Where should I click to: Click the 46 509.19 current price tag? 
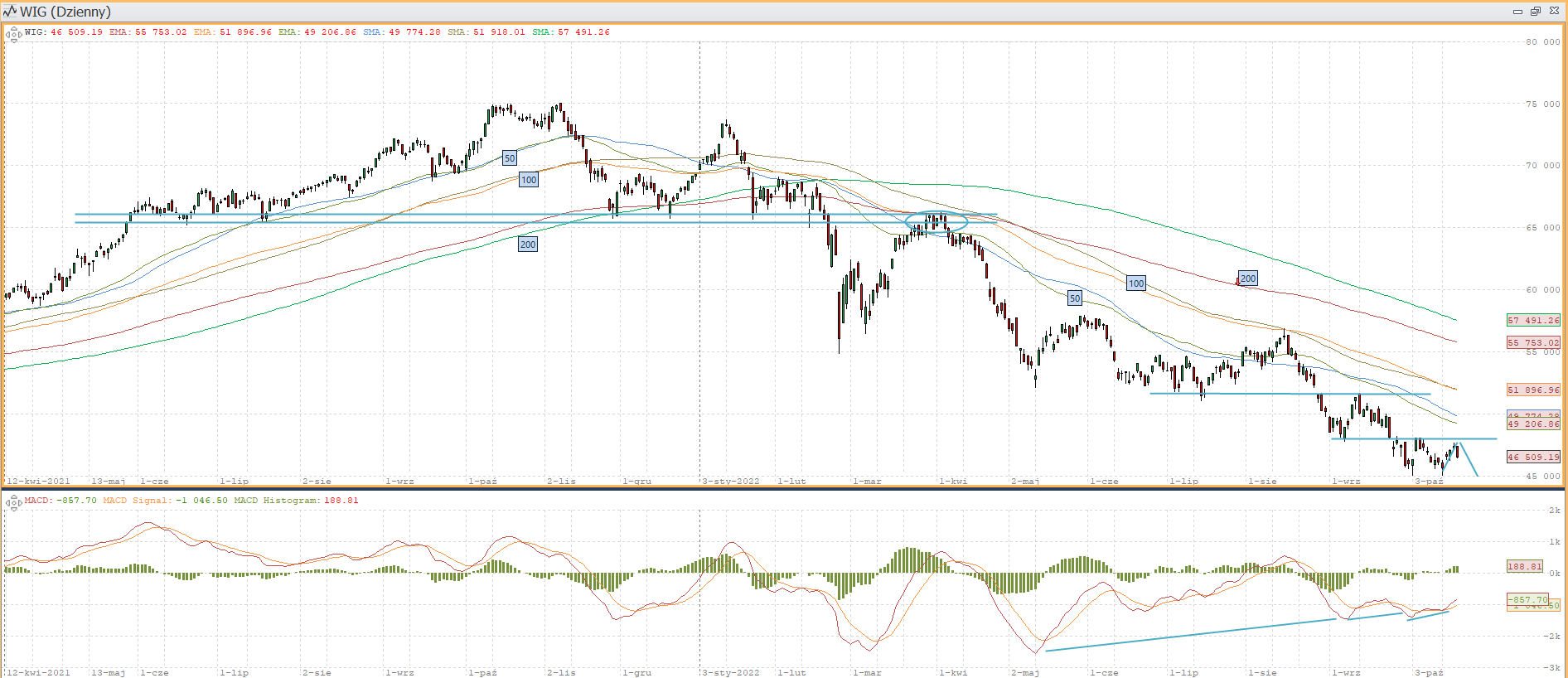(x=1533, y=457)
